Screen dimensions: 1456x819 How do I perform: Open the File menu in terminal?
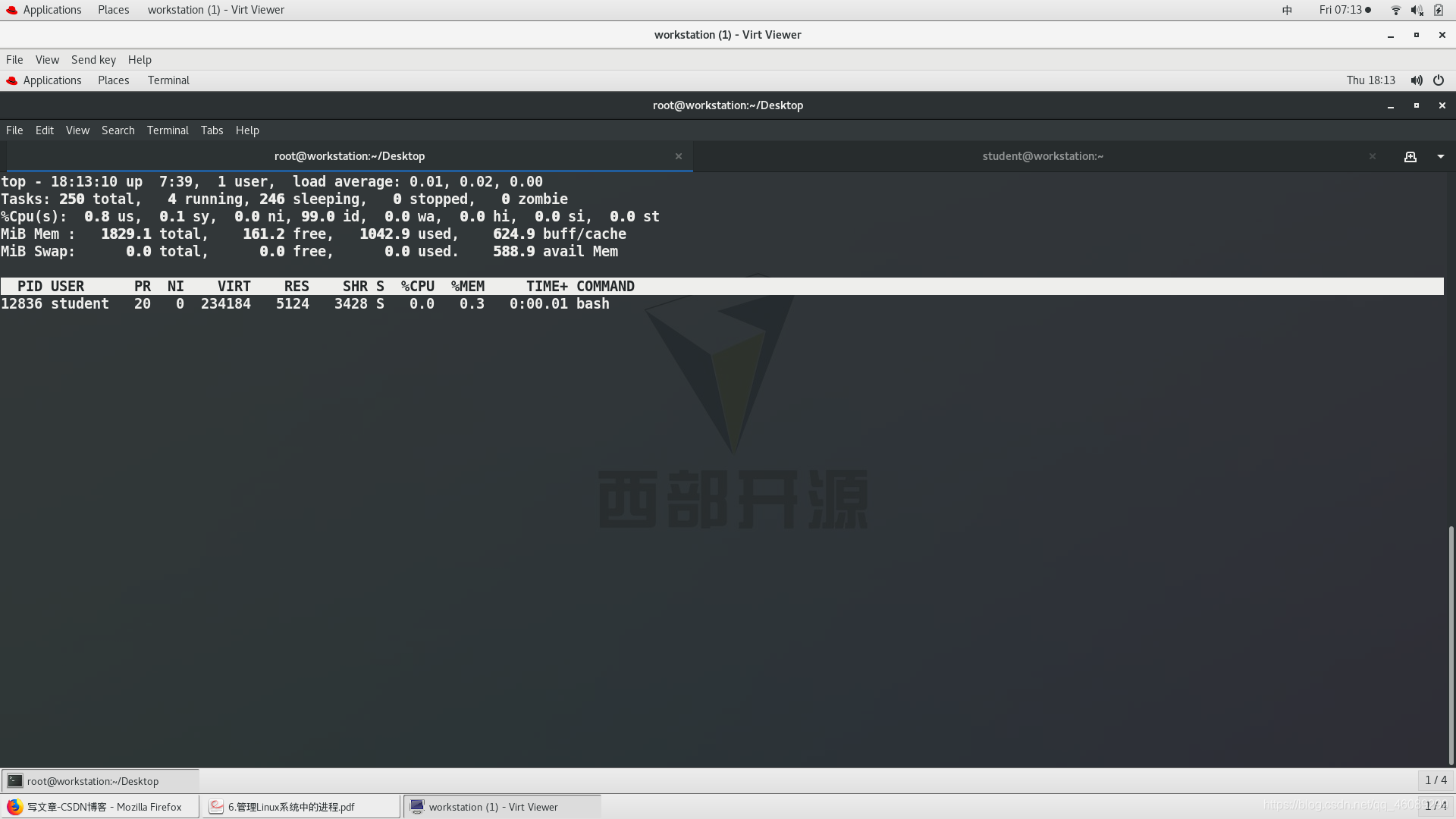pyautogui.click(x=14, y=130)
